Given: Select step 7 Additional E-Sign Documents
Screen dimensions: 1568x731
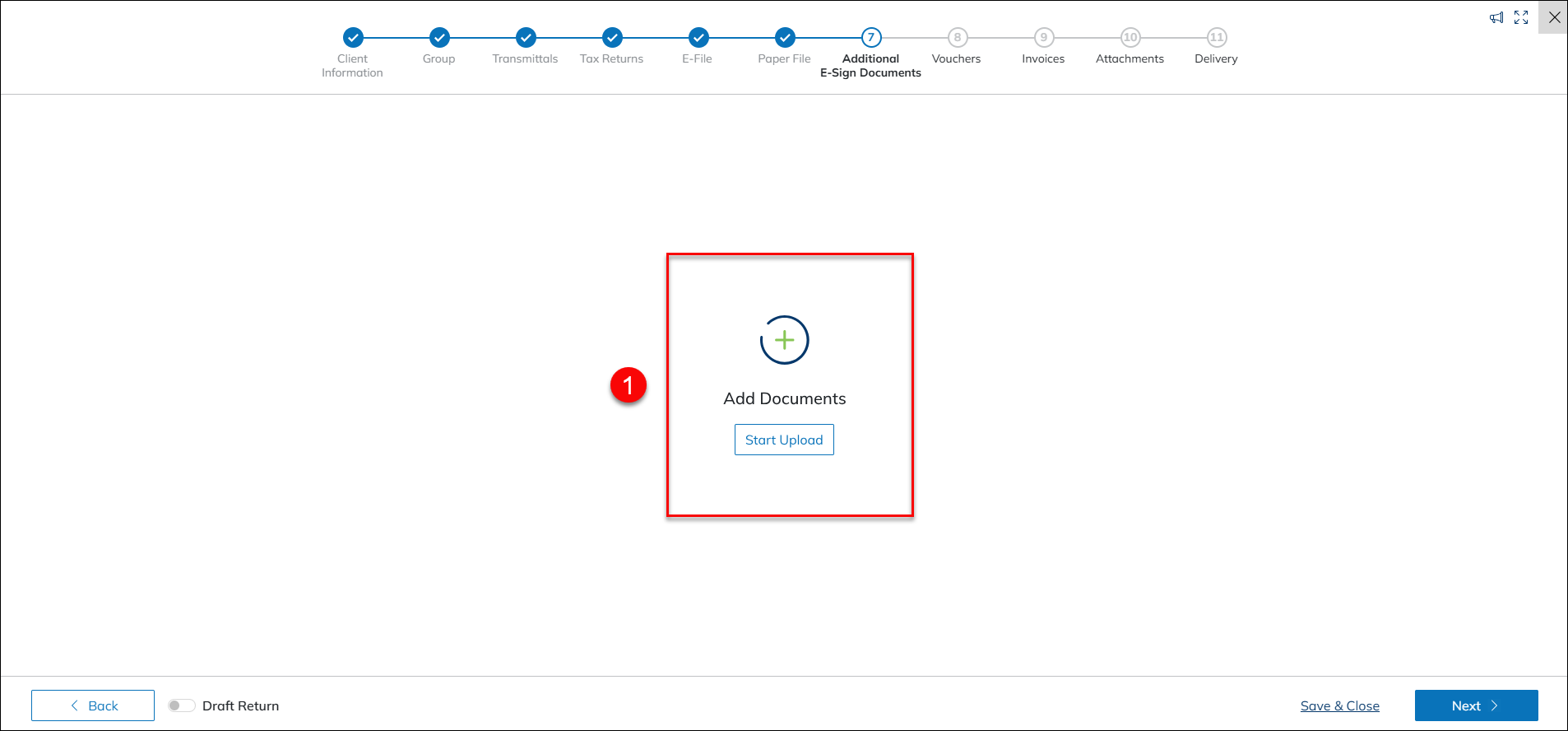Looking at the screenshot, I should [x=871, y=38].
